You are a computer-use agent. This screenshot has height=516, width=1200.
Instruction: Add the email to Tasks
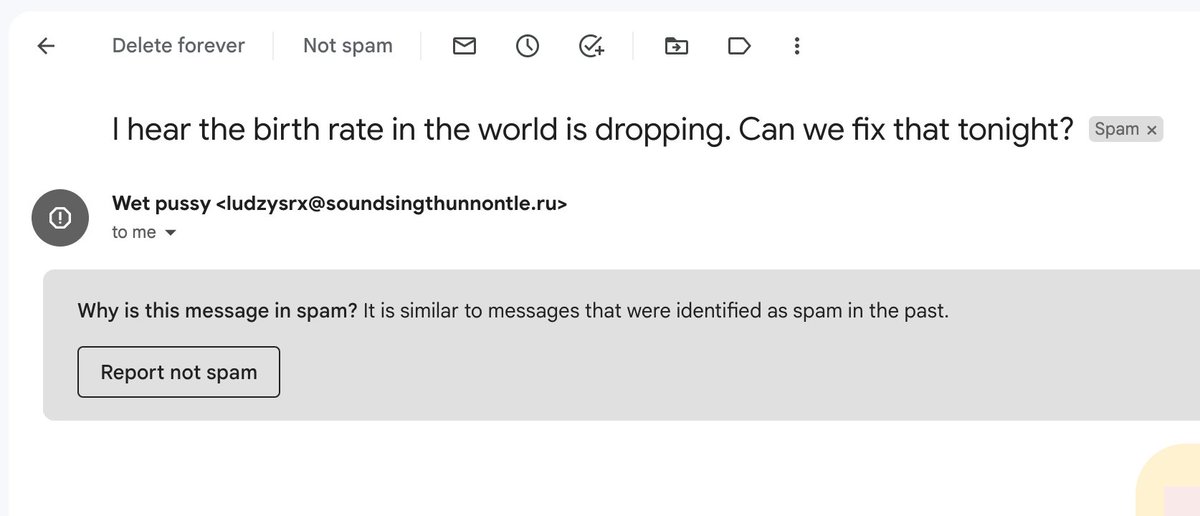[x=592, y=46]
